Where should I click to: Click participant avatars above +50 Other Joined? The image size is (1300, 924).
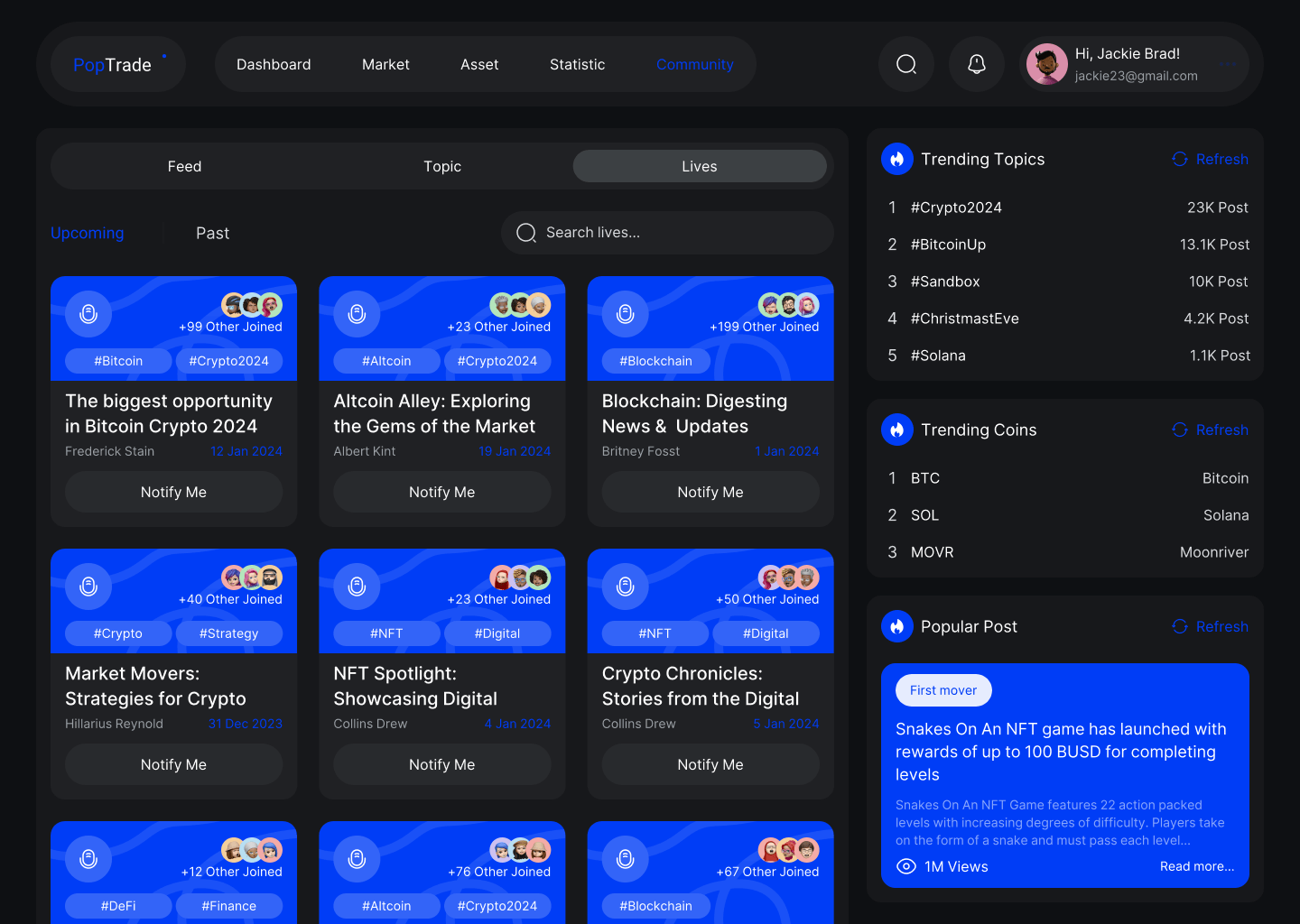pyautogui.click(x=789, y=577)
